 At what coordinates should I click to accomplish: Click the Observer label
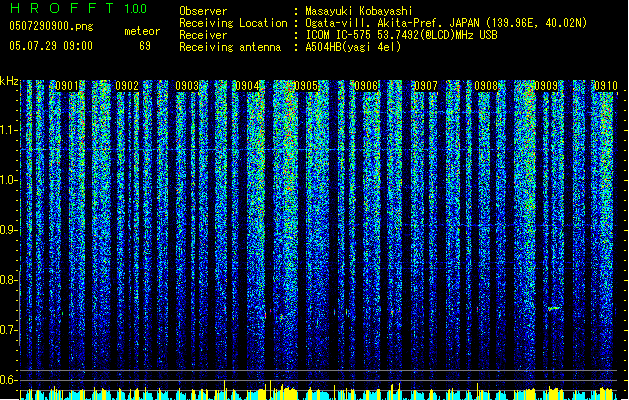[x=203, y=11]
